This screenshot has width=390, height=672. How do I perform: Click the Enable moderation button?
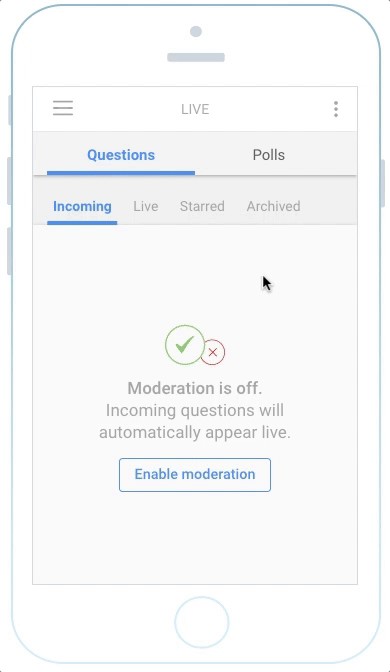click(x=195, y=475)
